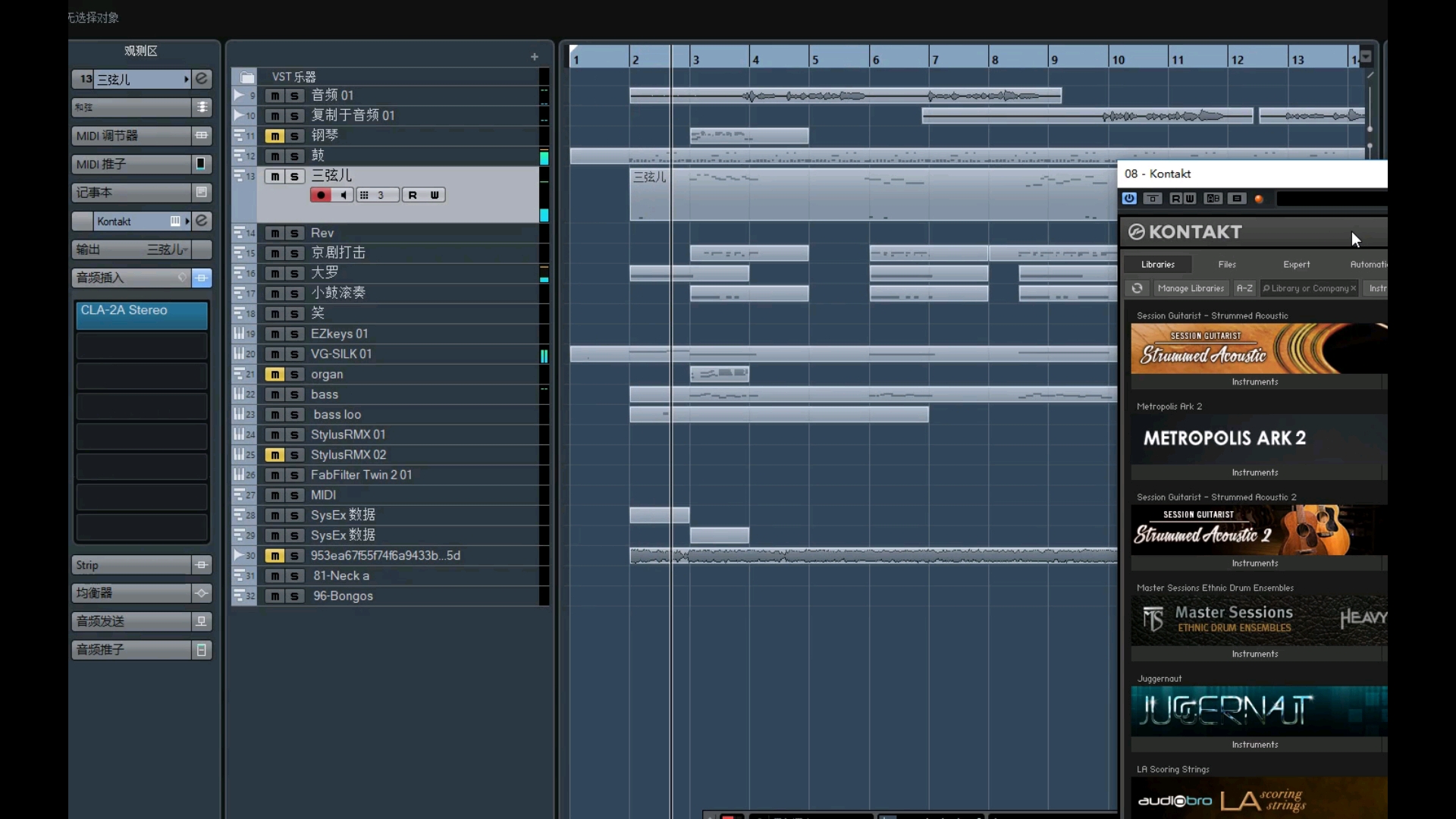
Task: Toggle Write automation in Kontakt plugin header
Action: tap(1189, 199)
